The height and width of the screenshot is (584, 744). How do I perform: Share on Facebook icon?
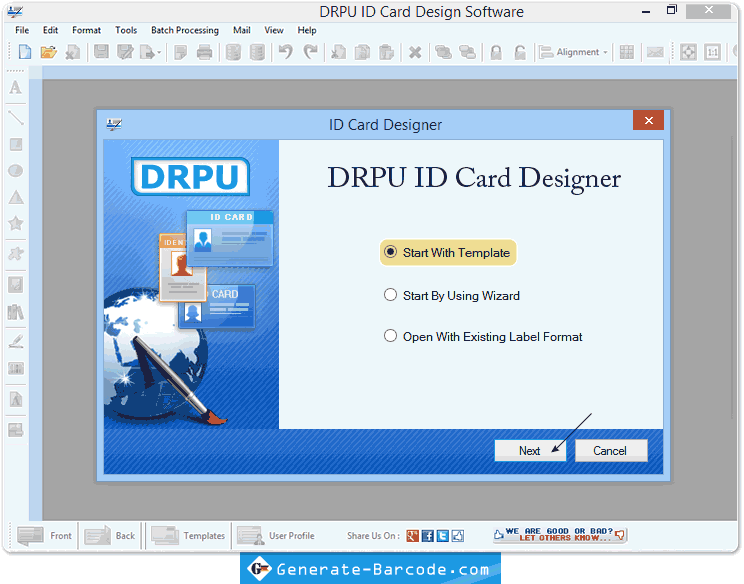click(428, 536)
